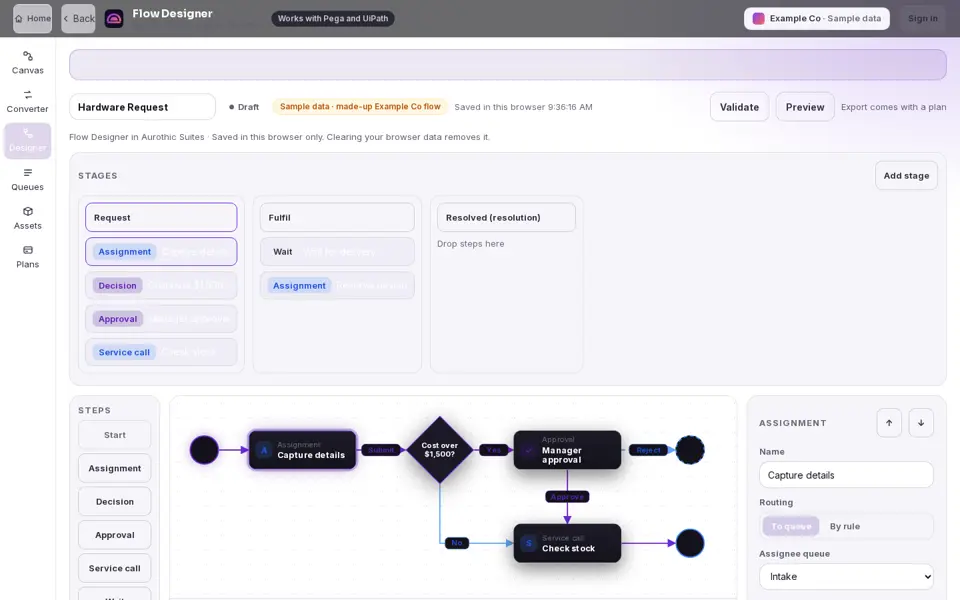Select the end node after Check stock
The height and width of the screenshot is (600, 960).
(x=690, y=543)
